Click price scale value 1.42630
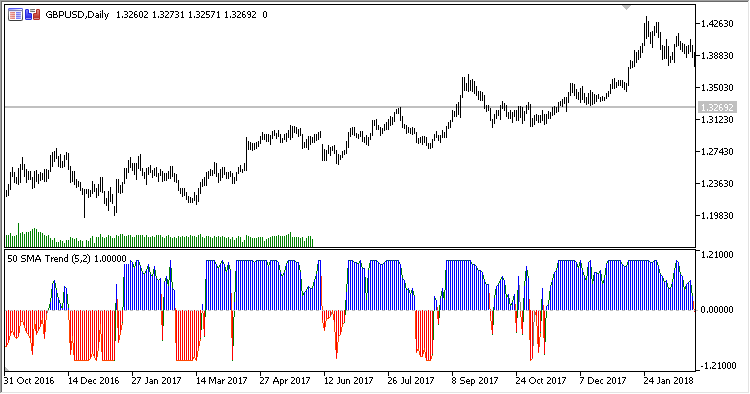 coord(717,23)
